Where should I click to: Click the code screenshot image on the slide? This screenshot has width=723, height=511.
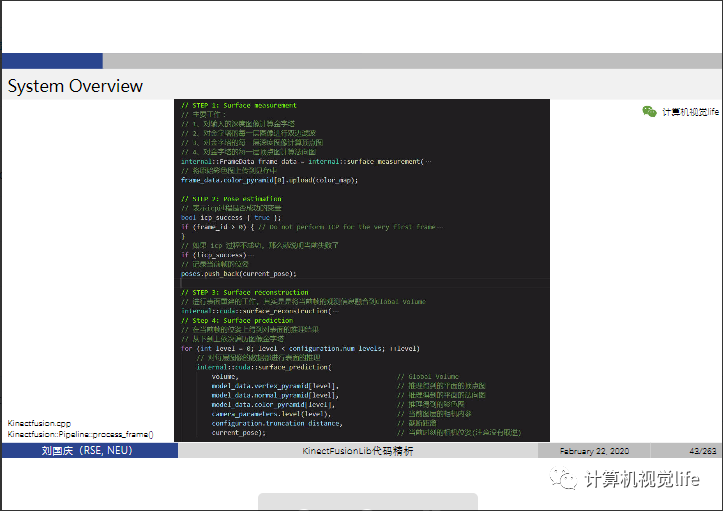(362, 270)
